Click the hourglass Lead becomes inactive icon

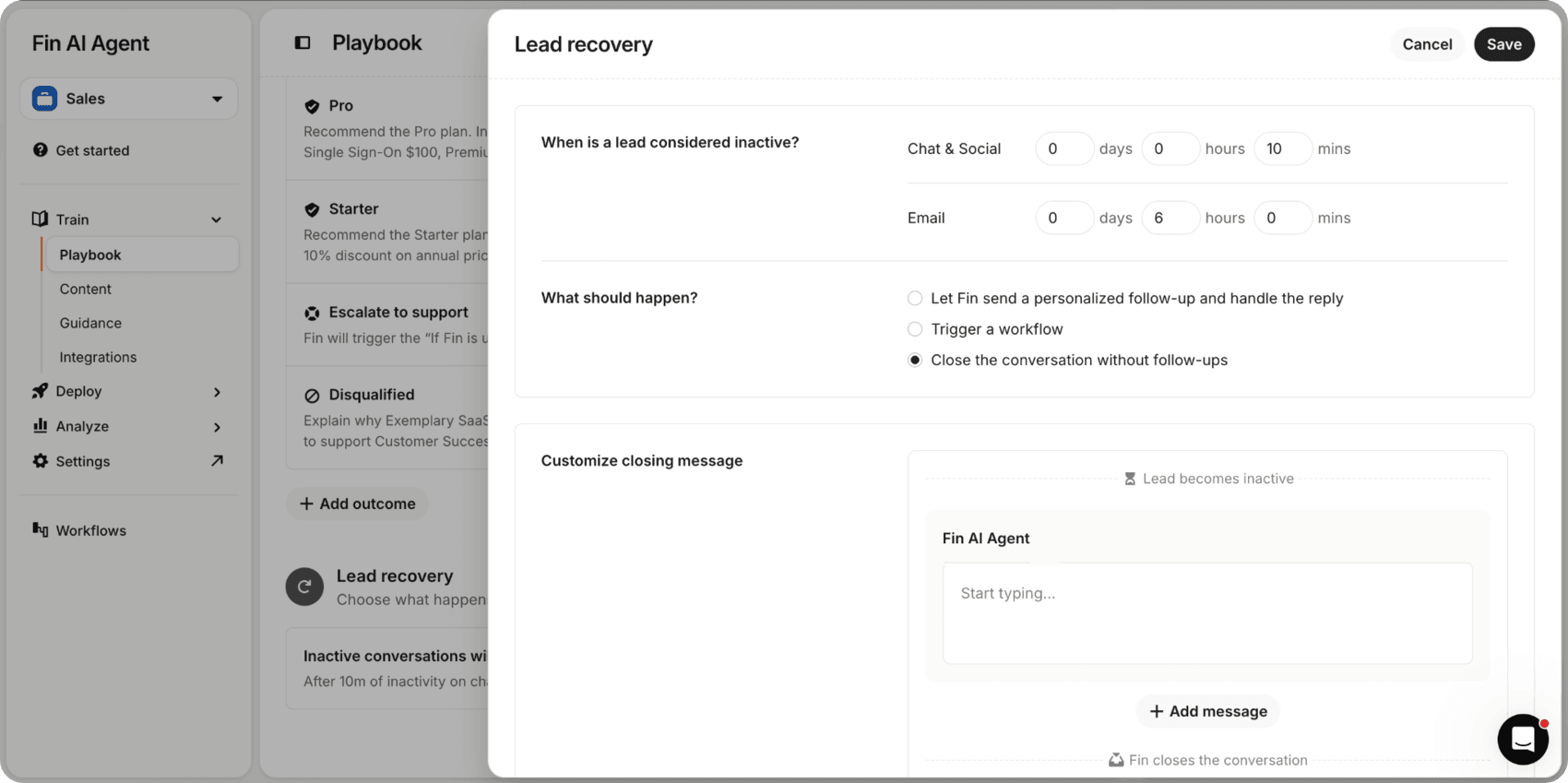pos(1130,479)
